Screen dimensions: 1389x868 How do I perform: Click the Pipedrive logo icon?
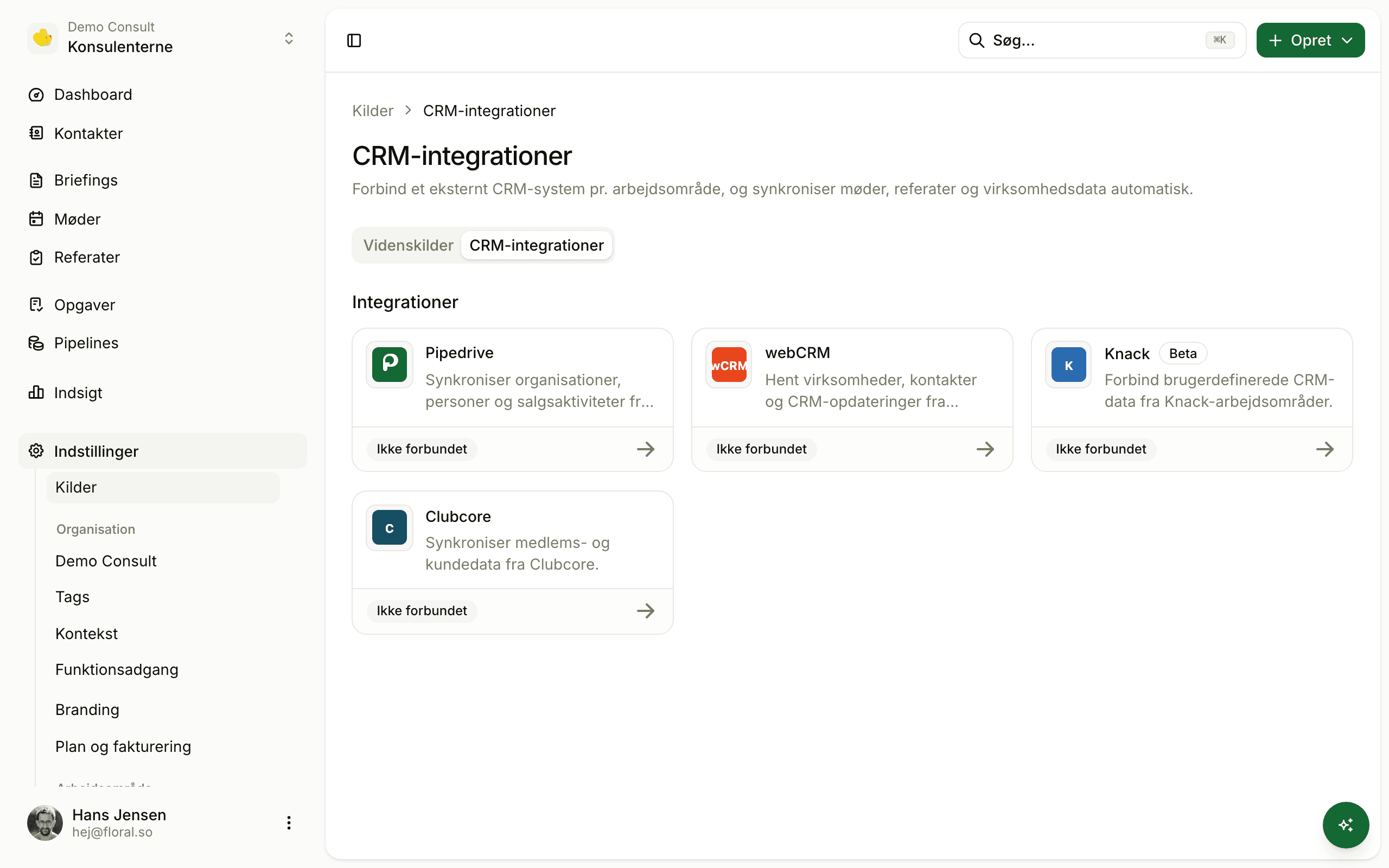coord(389,365)
